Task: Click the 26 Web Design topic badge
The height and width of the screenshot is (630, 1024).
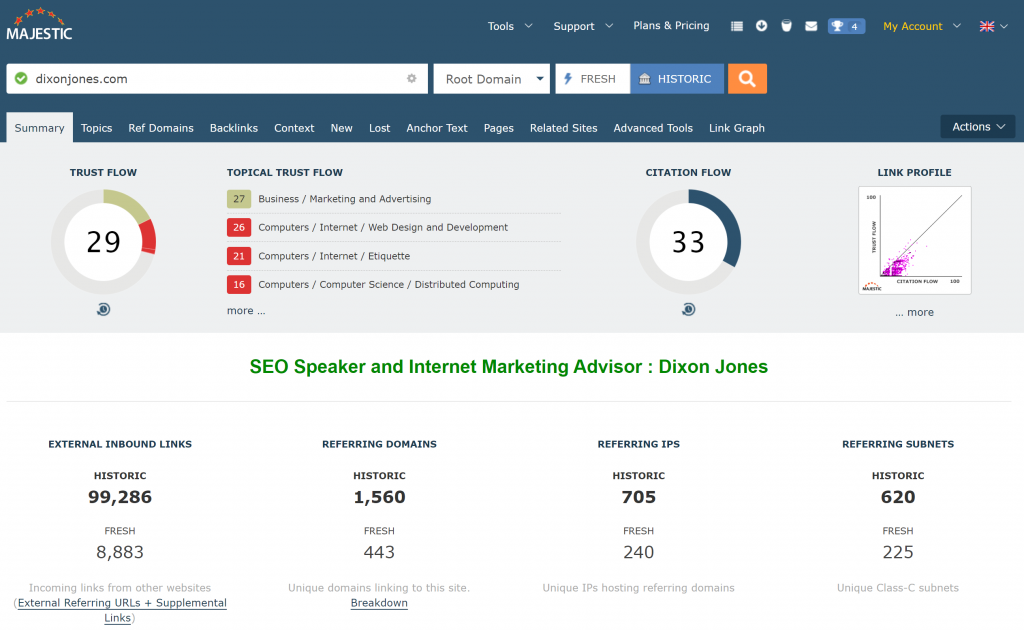Action: coord(239,227)
